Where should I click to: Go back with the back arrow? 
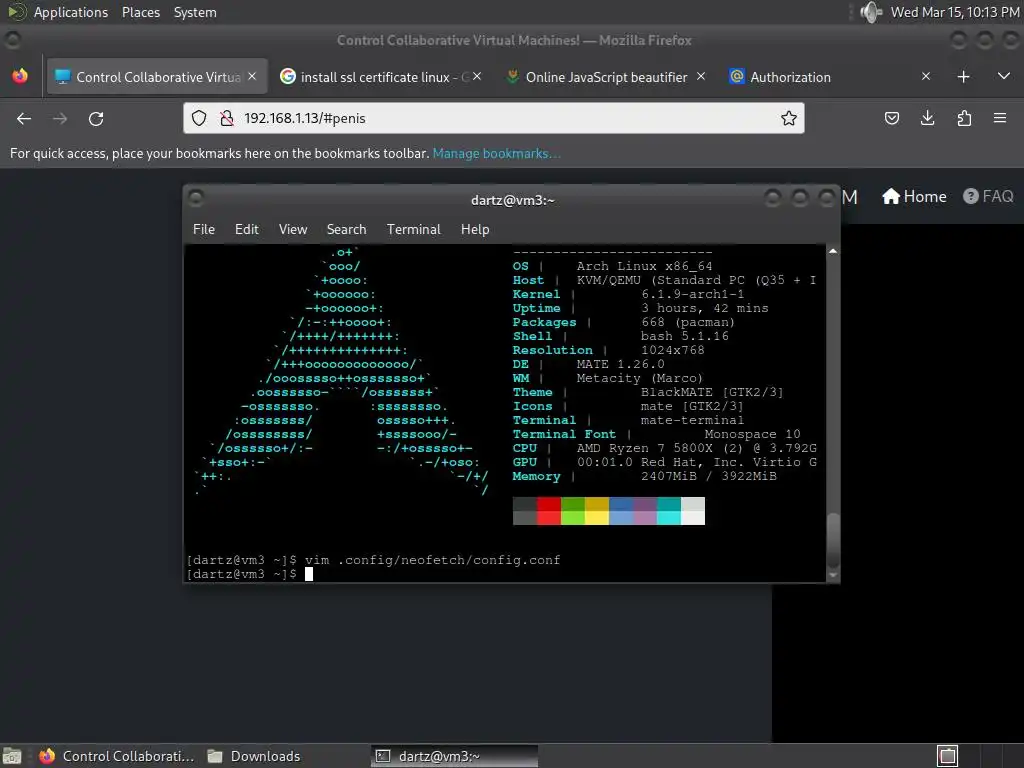click(24, 118)
